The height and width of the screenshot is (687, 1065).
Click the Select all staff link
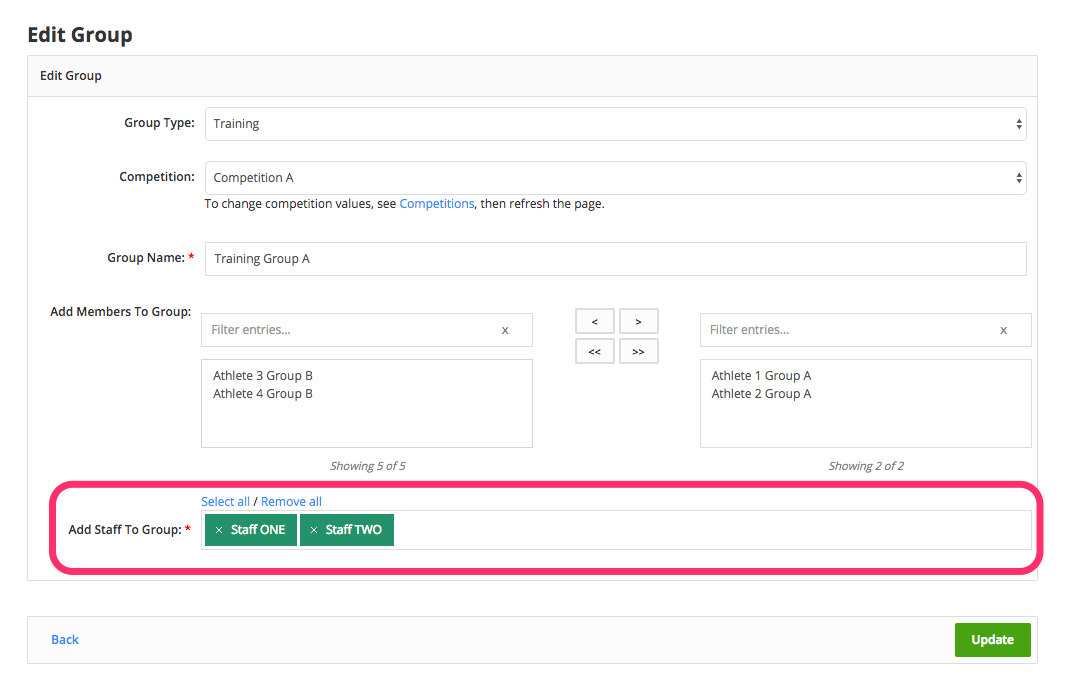[225, 501]
